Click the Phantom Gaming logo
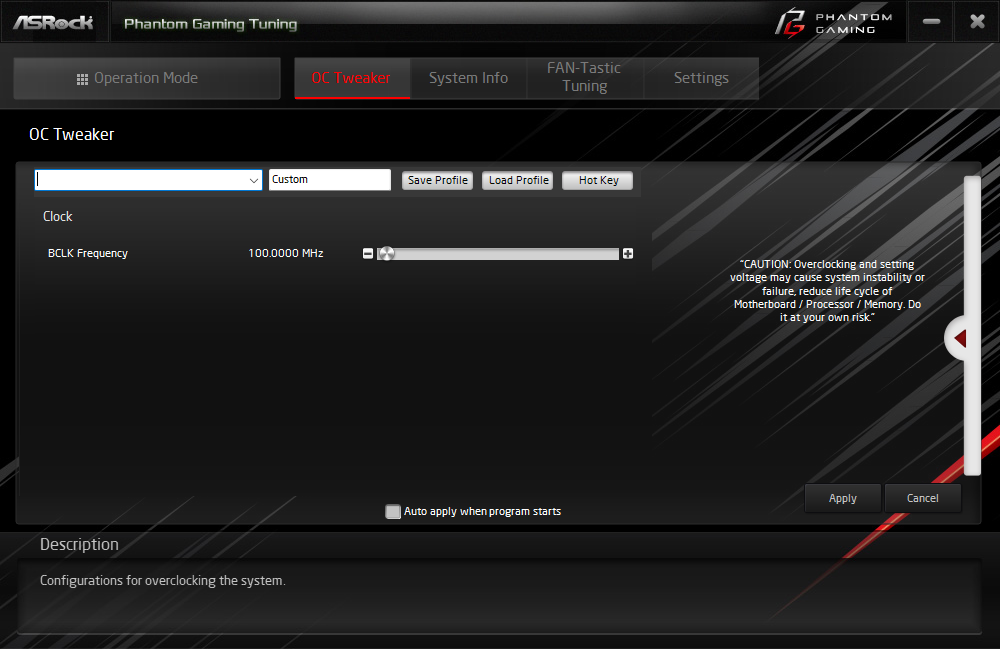Image resolution: width=1000 pixels, height=649 pixels. click(834, 23)
